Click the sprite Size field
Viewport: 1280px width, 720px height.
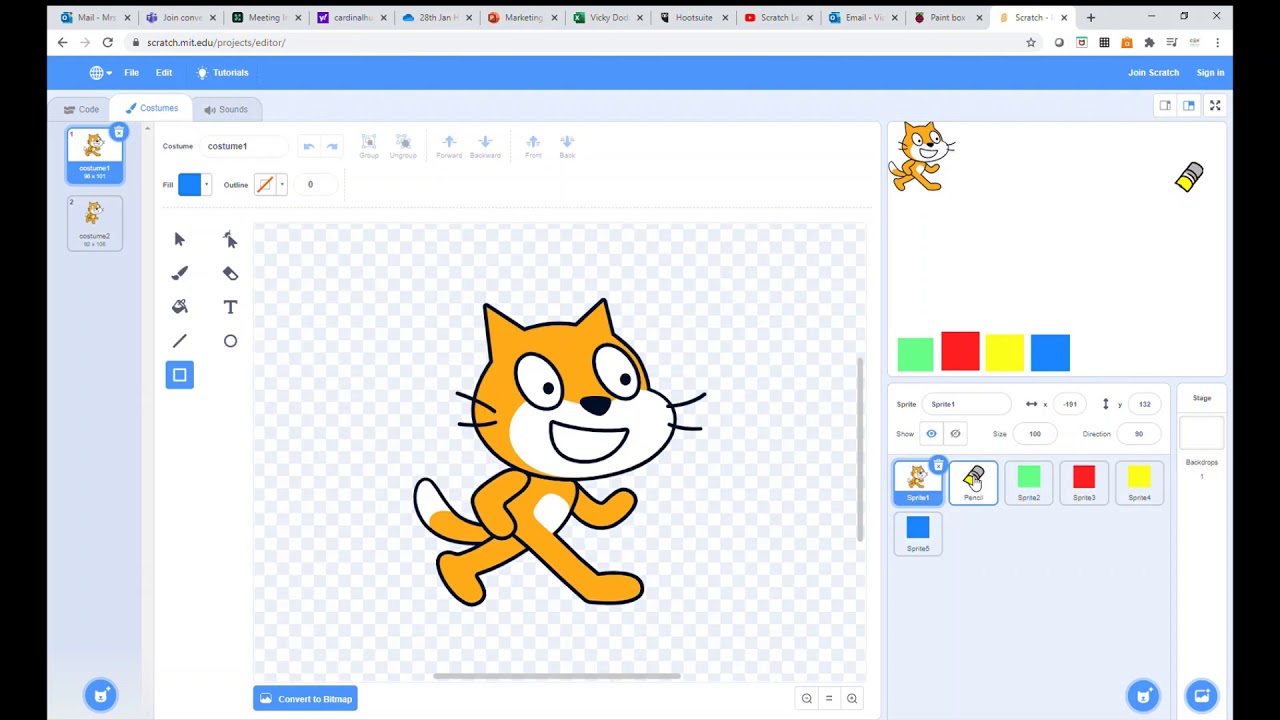(x=1035, y=434)
